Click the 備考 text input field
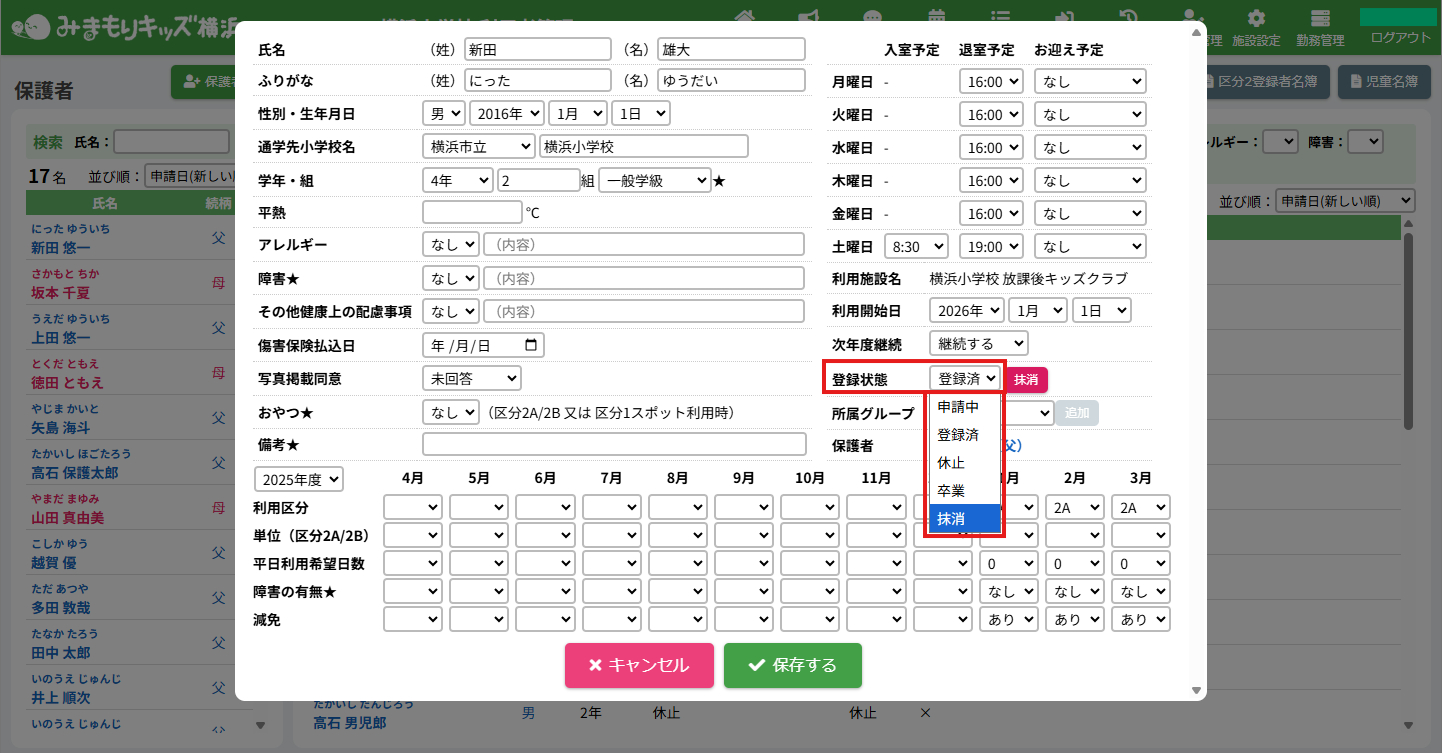1442x753 pixels. pyautogui.click(x=614, y=444)
